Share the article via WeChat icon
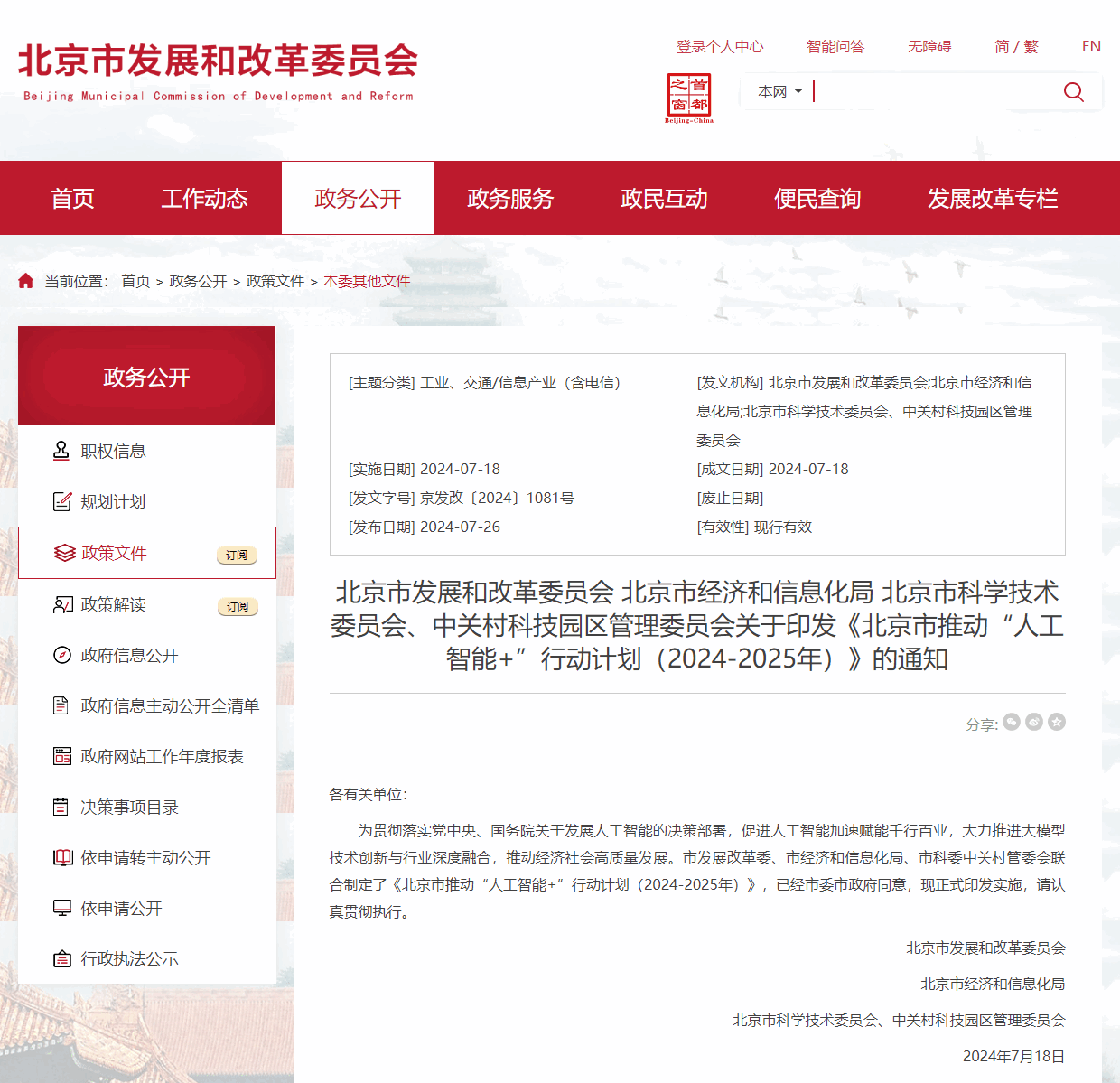1120x1083 pixels. 1012,722
